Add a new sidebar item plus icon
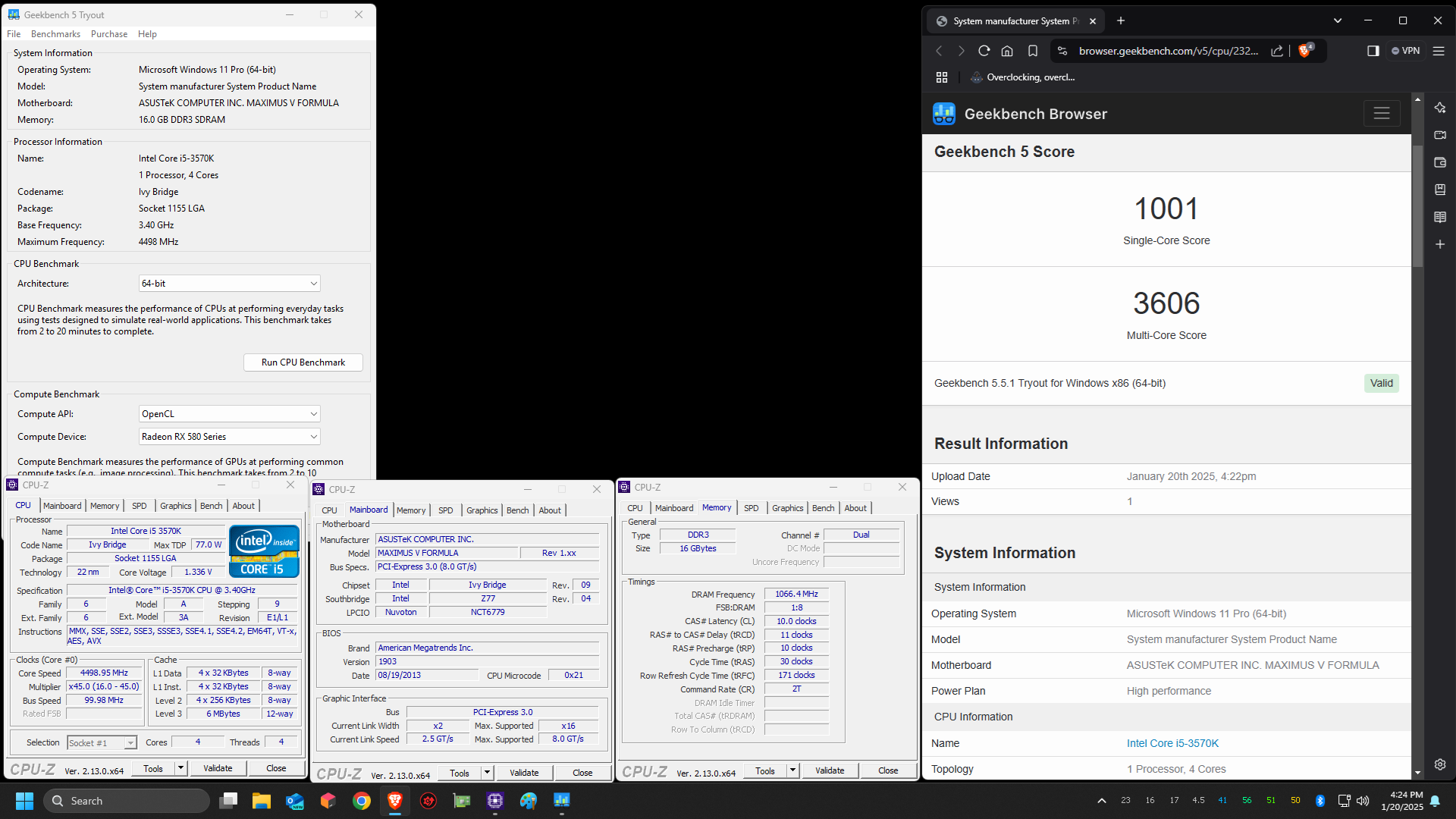1456x819 pixels. tap(1440, 244)
